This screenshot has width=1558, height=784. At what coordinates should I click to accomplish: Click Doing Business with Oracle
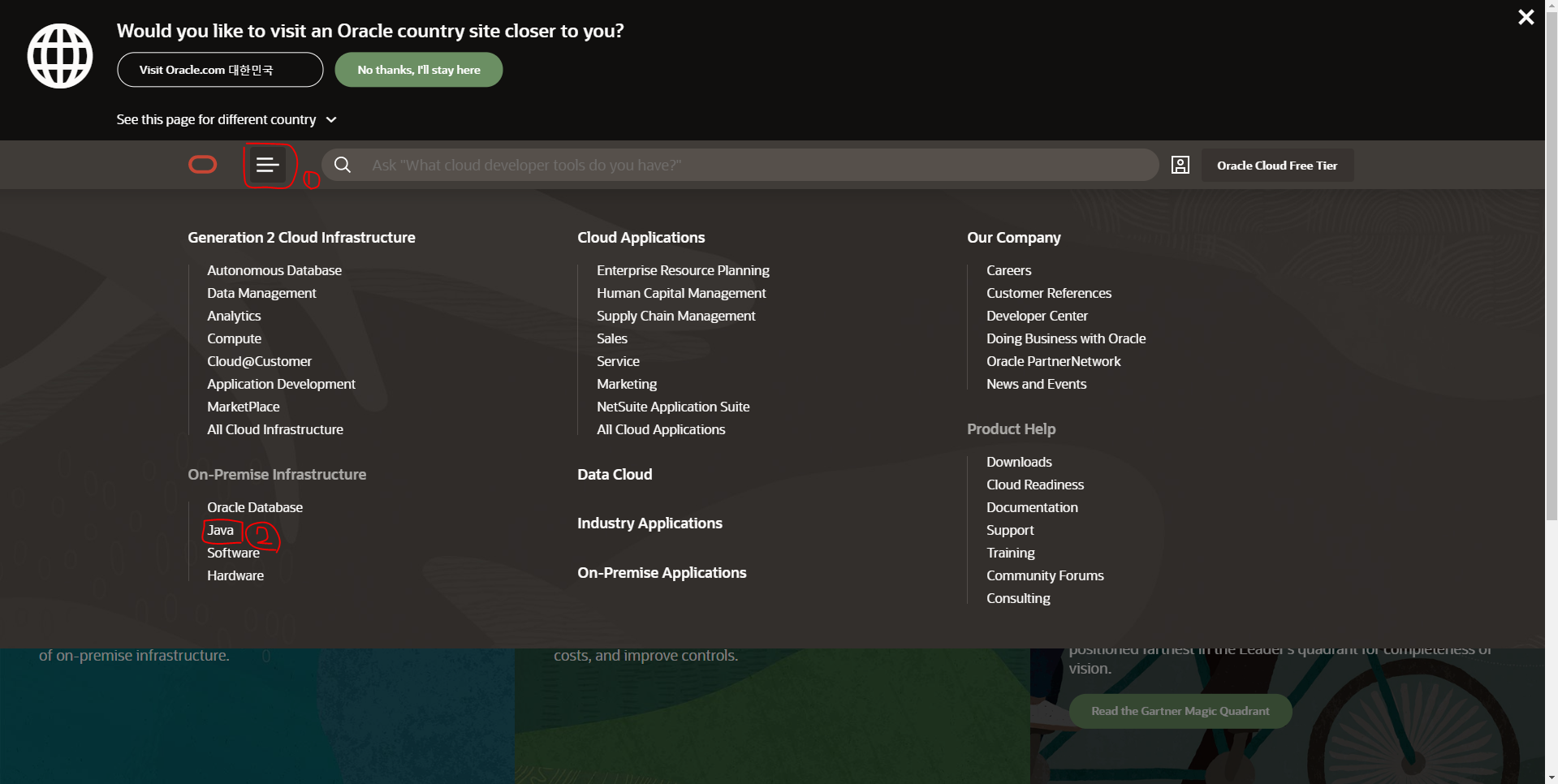(x=1066, y=338)
